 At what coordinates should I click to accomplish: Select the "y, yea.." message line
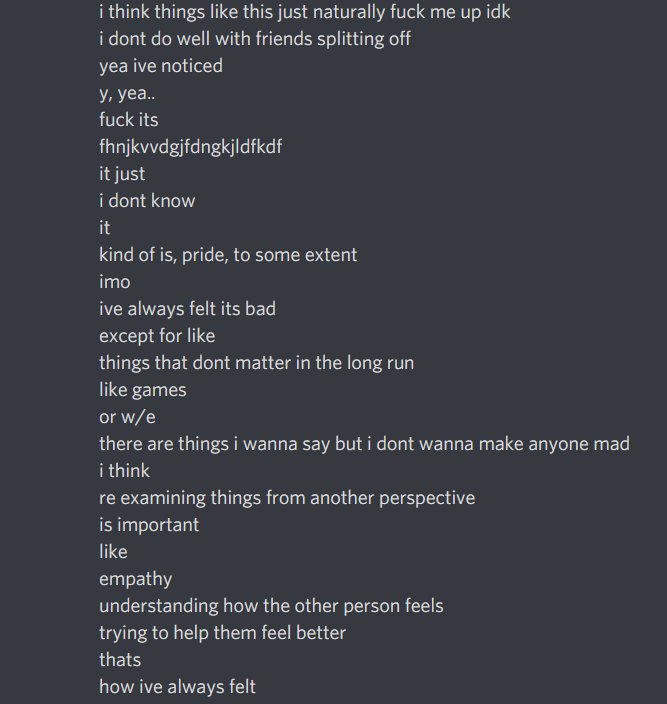pyautogui.click(x=127, y=93)
